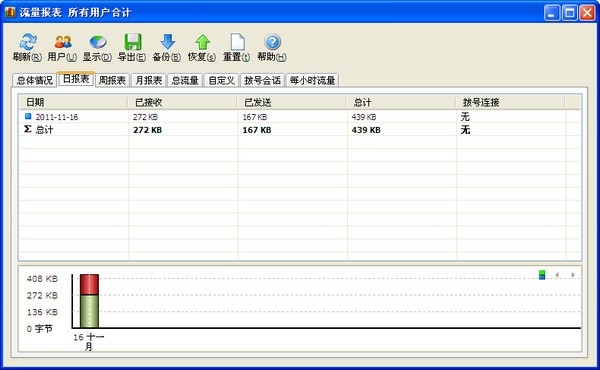The width and height of the screenshot is (600, 370).
Task: Open the 用户 users icon
Action: [63, 42]
